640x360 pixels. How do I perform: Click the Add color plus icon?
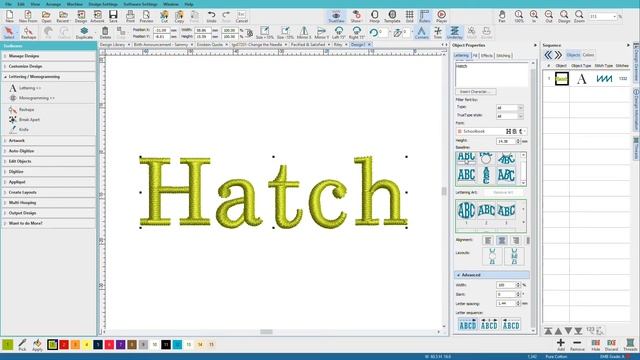(x=561, y=344)
